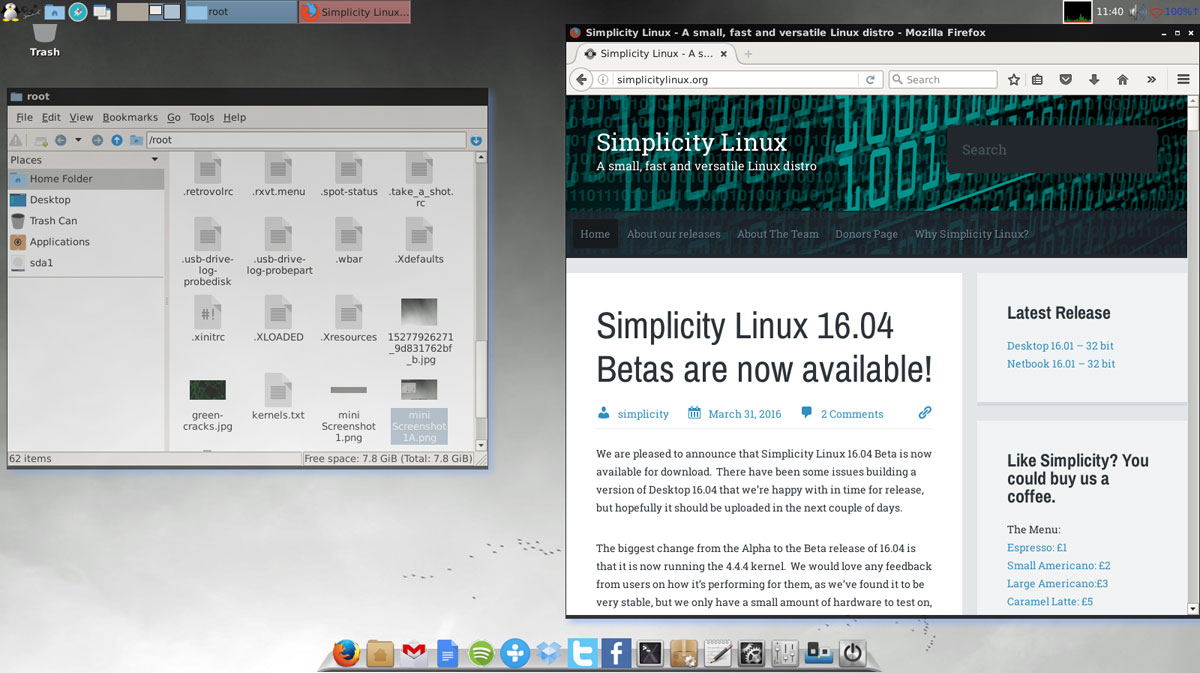Open the Go menu in file manager
Screen dimensions: 1200x673
(x=174, y=117)
